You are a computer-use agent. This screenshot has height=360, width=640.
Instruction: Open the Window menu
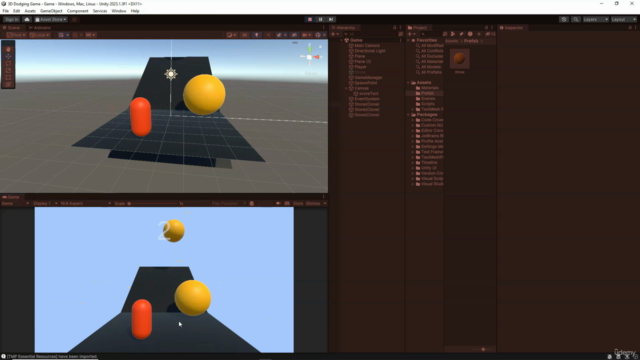click(x=119, y=11)
